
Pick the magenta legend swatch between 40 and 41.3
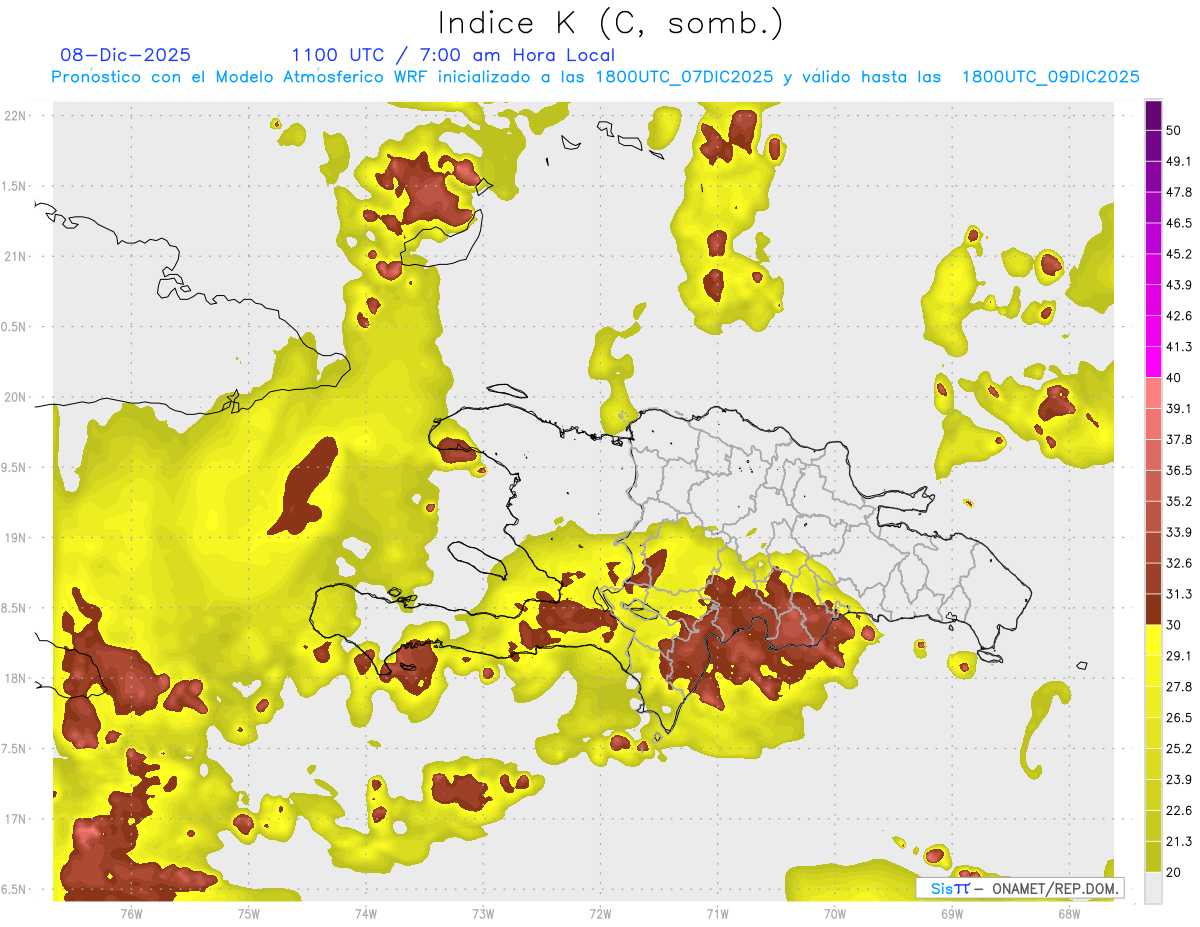(1154, 362)
